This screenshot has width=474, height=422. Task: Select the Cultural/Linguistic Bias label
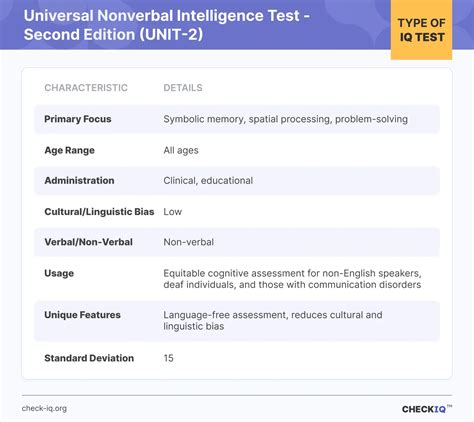click(99, 212)
